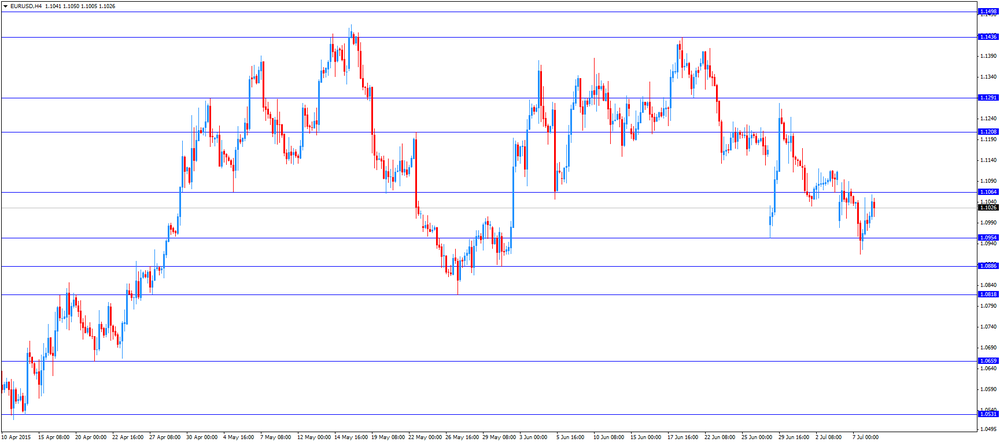Click the 22 Apr 16:00 time label
Image resolution: width=1000 pixels, height=442 pixels.
point(128,438)
